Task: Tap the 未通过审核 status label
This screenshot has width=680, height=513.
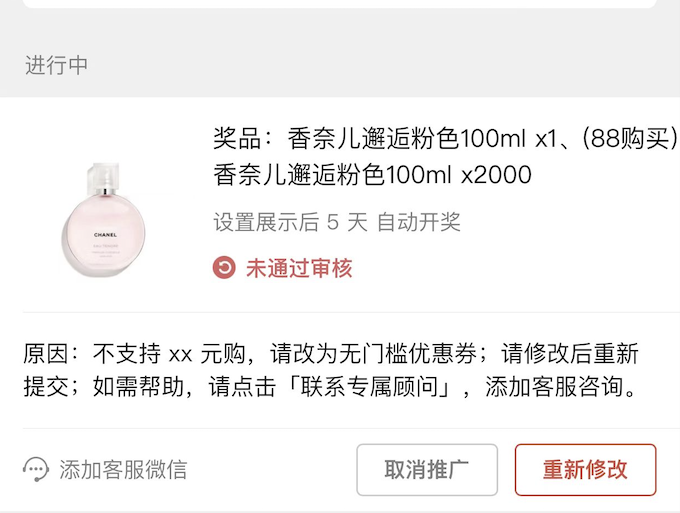Action: [299, 268]
